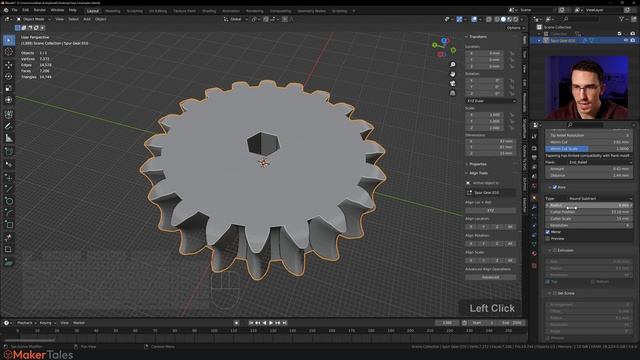Select the Cursor tool
This screenshot has height=360, width=640.
[9, 52]
